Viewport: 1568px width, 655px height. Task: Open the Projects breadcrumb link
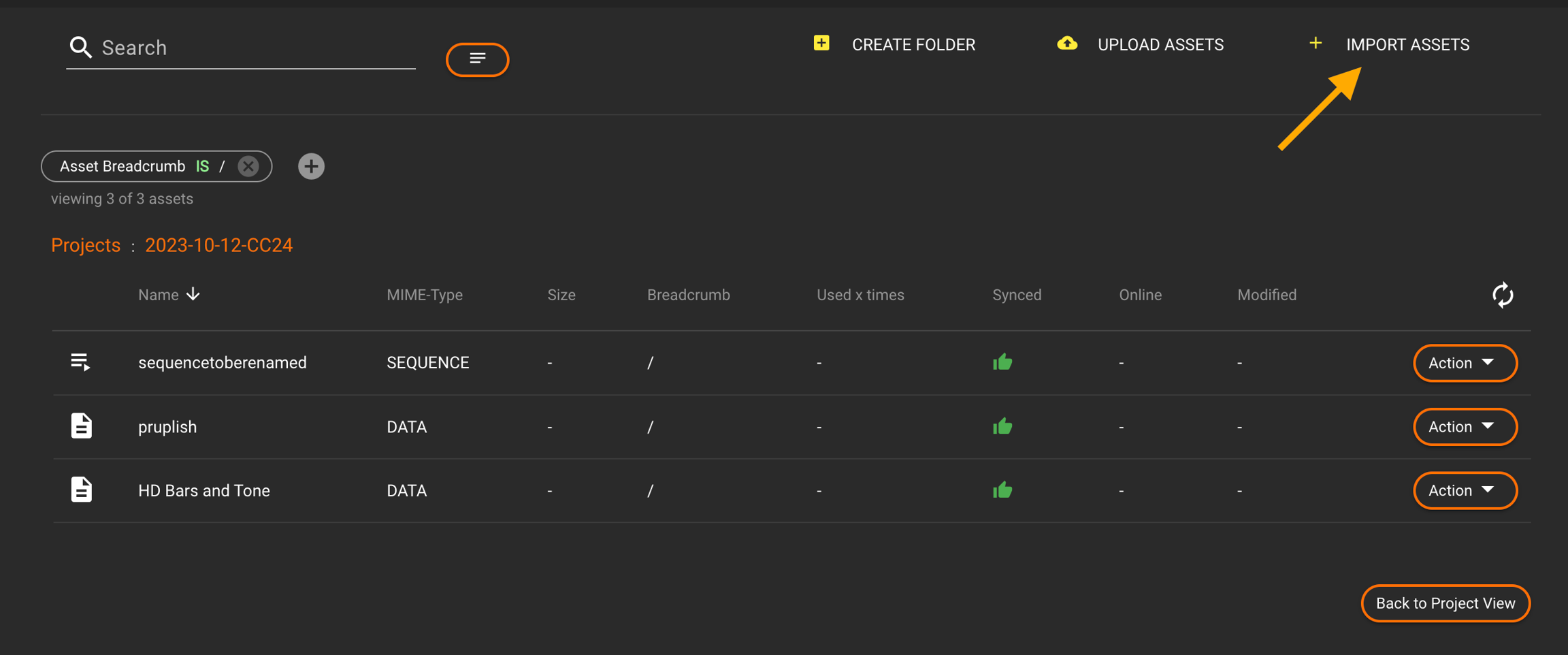click(86, 245)
